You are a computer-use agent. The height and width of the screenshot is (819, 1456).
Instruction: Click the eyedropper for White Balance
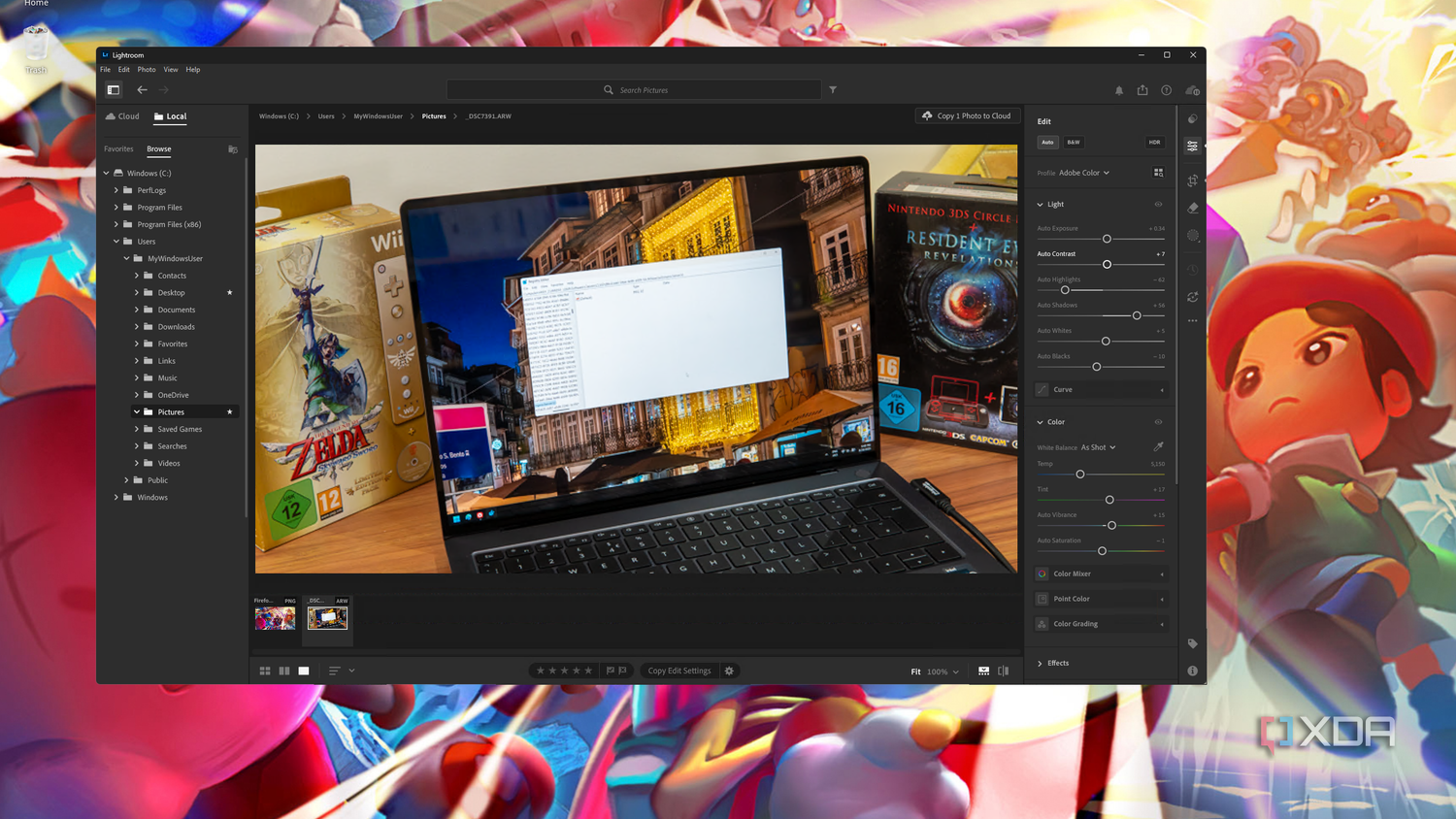pos(1157,447)
